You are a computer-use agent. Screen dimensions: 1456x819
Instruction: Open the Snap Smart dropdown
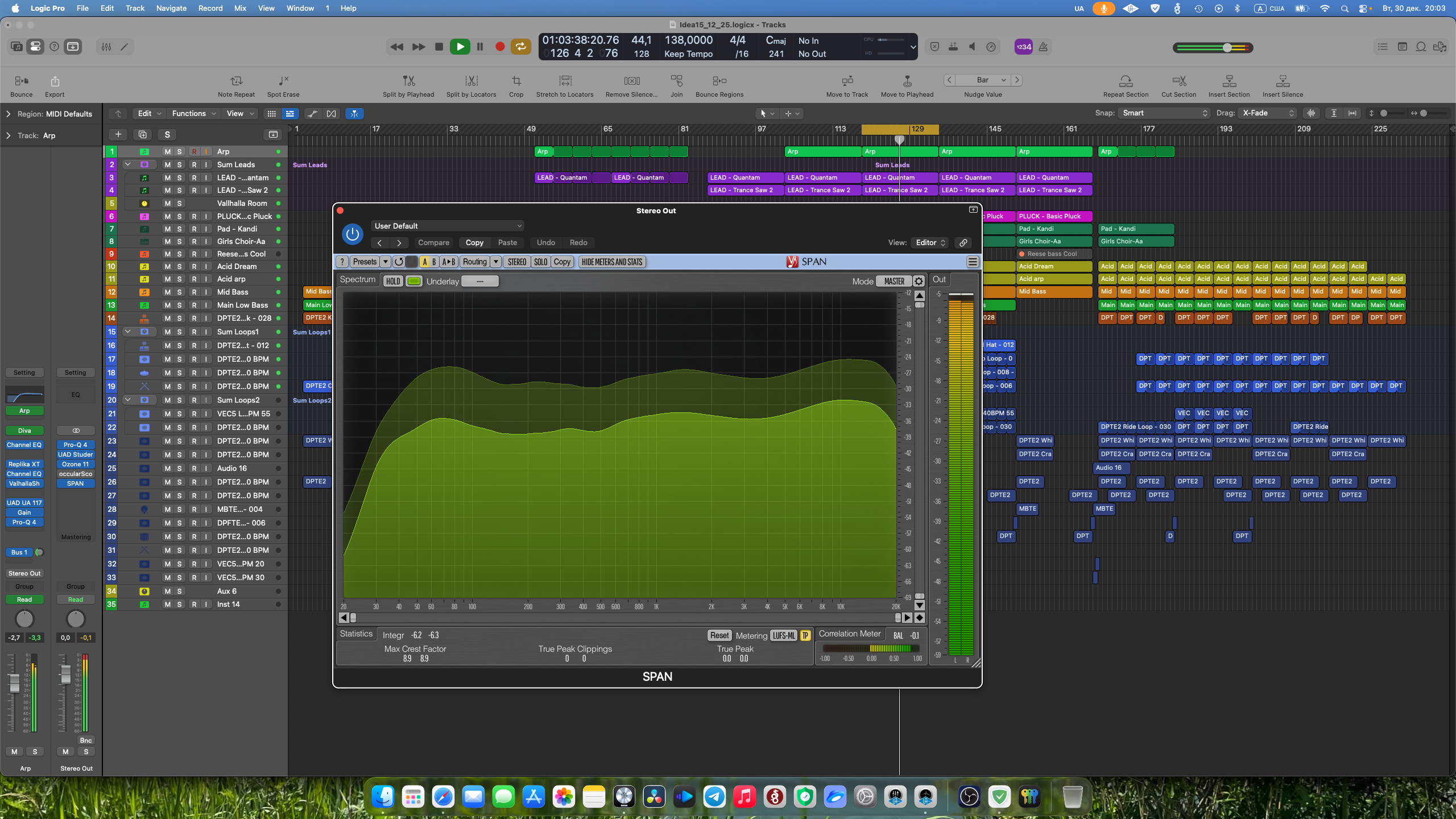coord(1164,113)
